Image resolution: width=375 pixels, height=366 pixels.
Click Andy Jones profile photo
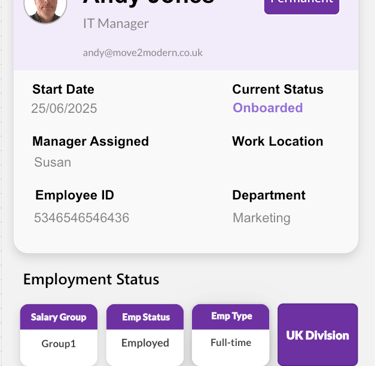(x=45, y=10)
